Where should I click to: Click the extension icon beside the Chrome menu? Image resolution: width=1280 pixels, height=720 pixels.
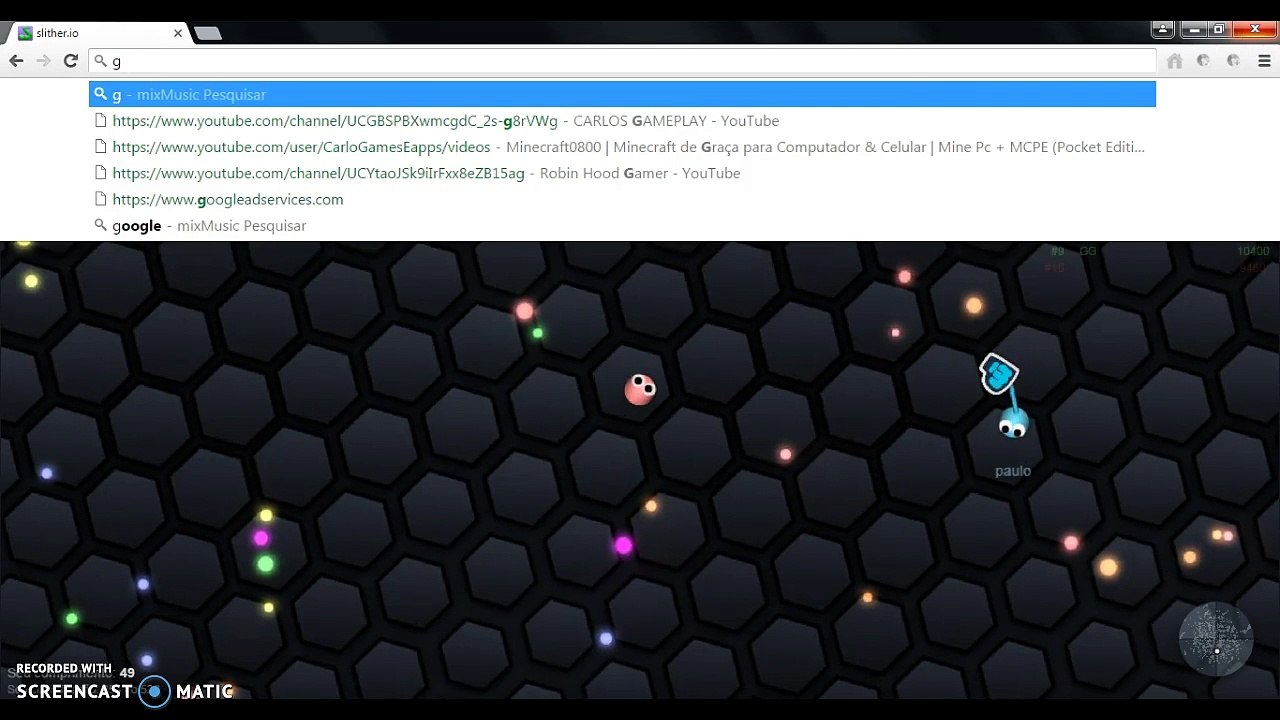point(1234,61)
